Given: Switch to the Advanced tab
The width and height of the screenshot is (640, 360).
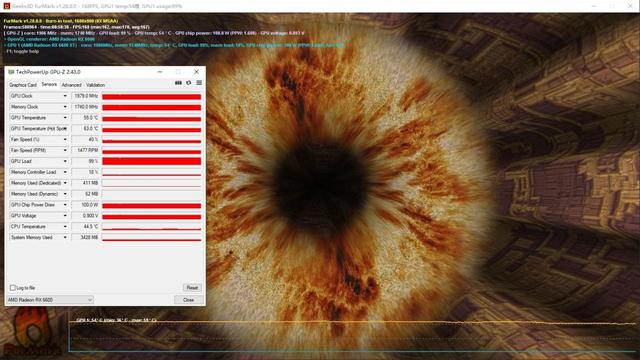Looking at the screenshot, I should [71, 85].
